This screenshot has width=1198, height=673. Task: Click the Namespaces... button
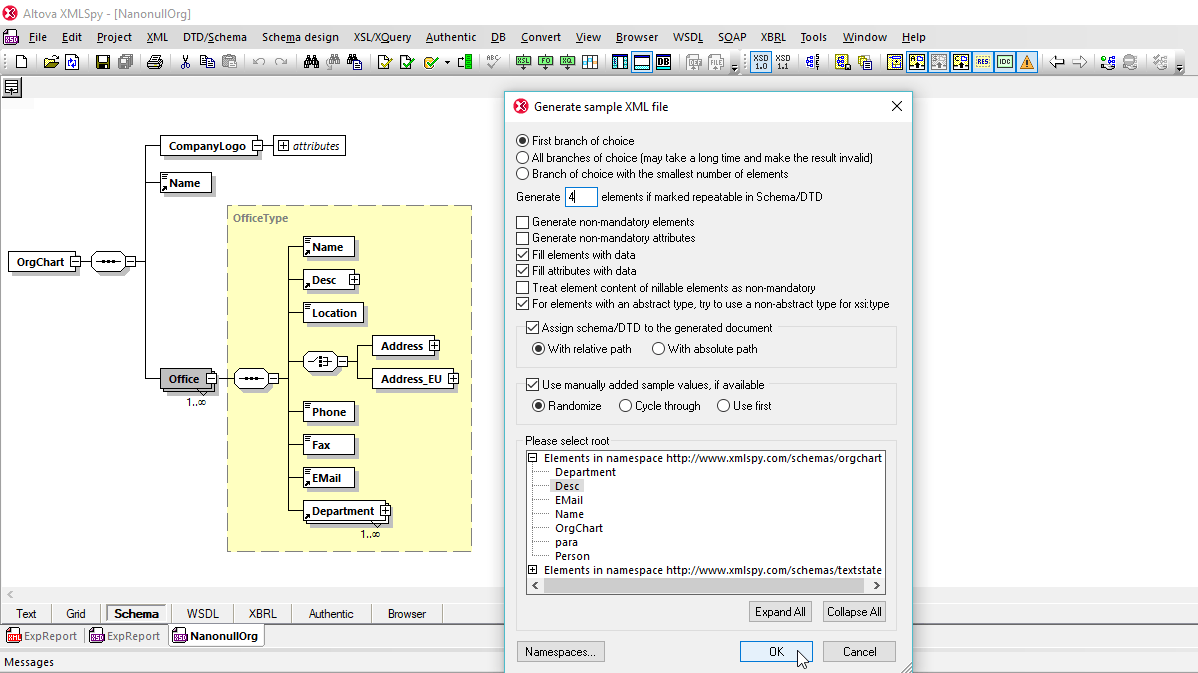tap(560, 652)
